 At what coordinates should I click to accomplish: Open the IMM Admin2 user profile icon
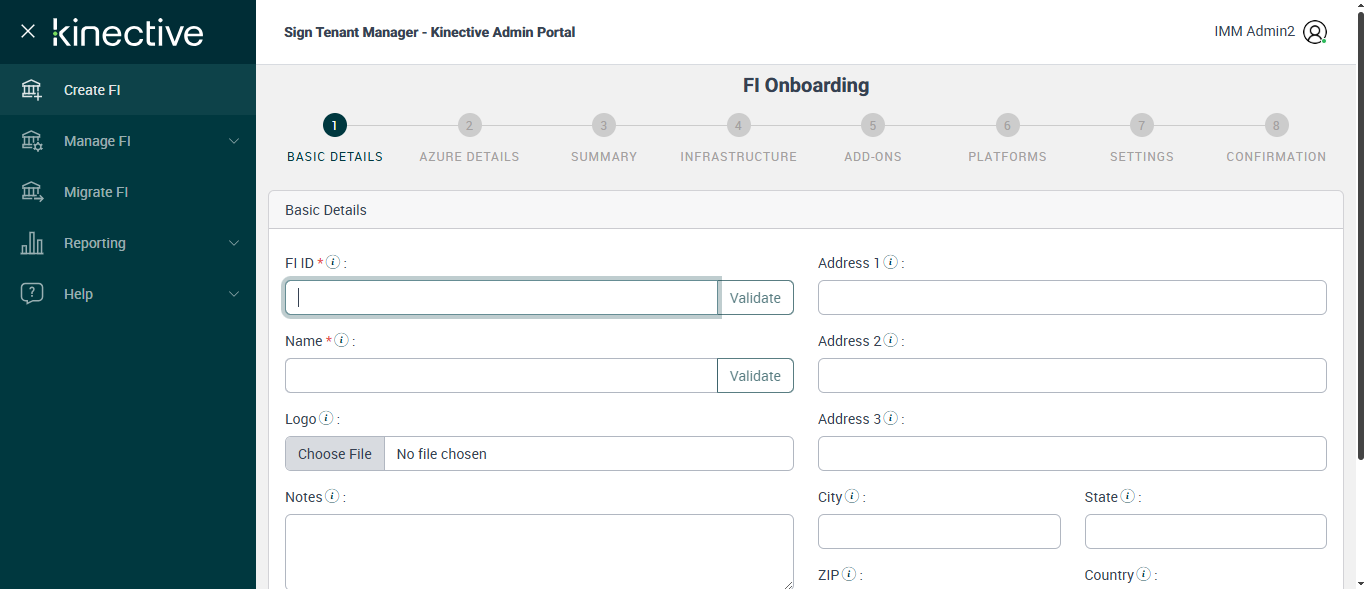click(x=1315, y=32)
